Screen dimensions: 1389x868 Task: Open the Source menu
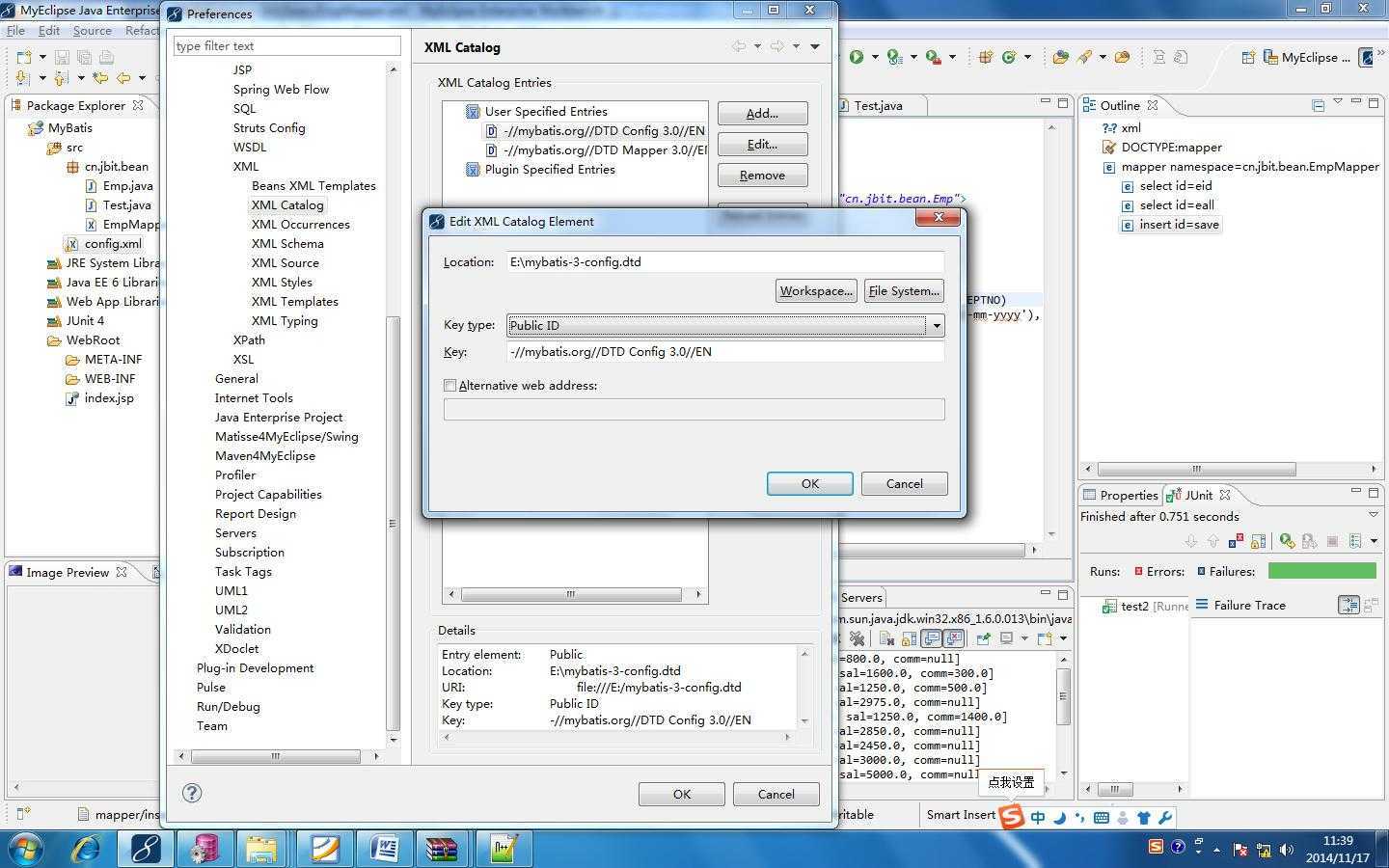92,31
